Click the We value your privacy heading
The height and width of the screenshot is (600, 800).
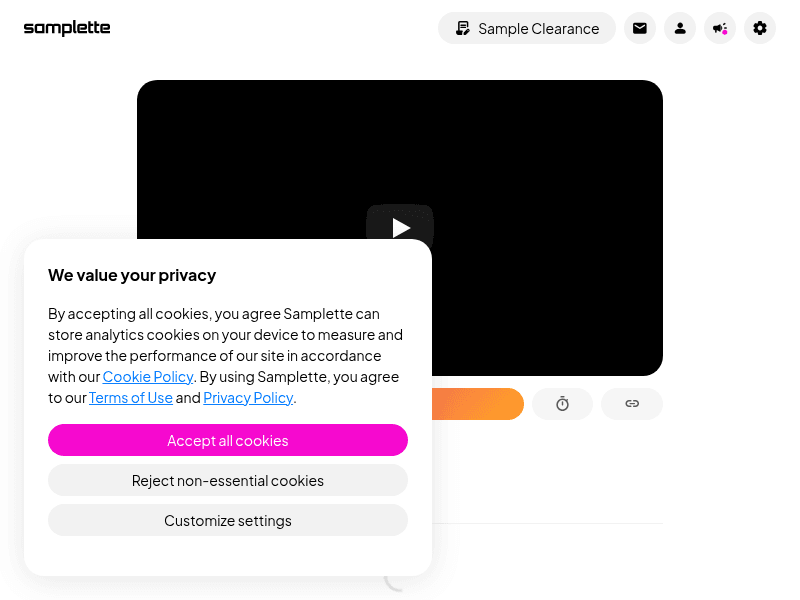(x=132, y=275)
